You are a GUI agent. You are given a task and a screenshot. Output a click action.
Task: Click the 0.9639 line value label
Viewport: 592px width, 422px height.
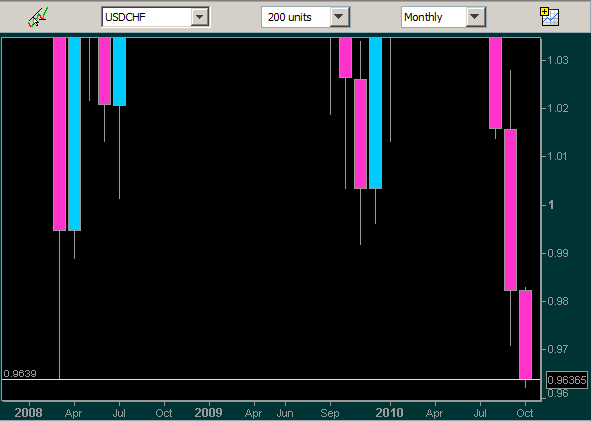(20, 374)
